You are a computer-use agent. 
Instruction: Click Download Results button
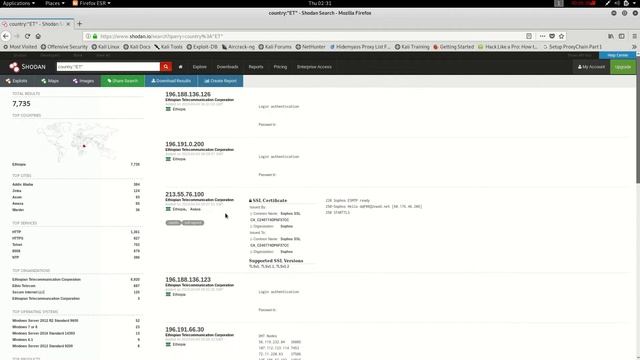click(171, 81)
